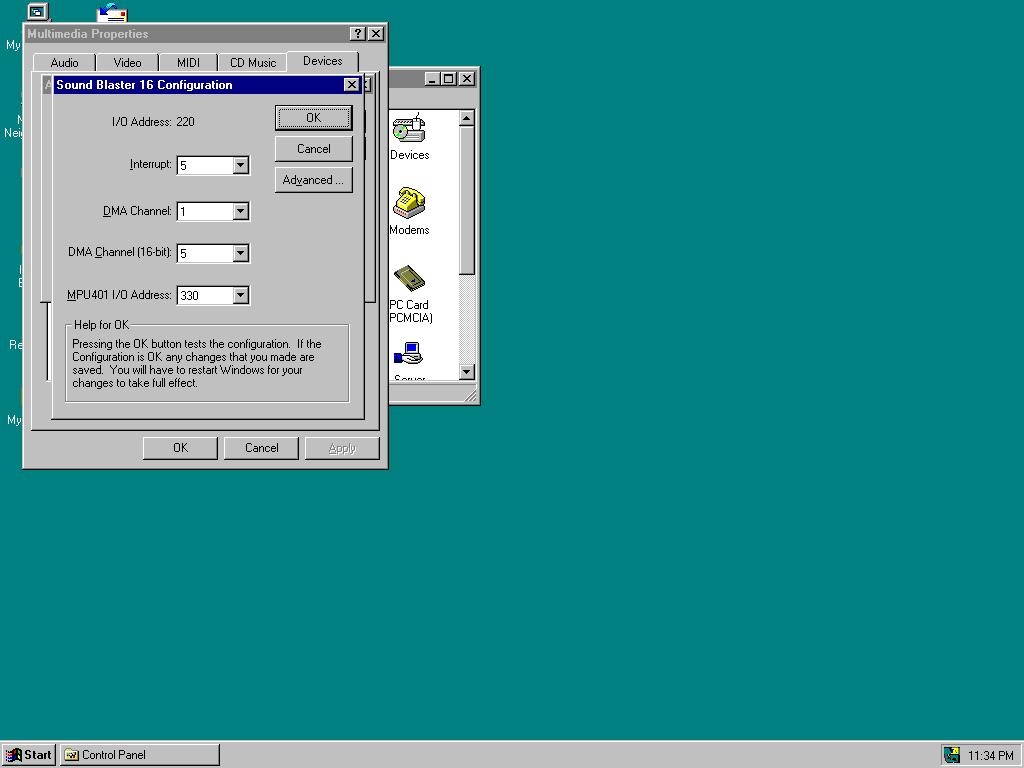Select the Devices icon in Control Panel

pos(409,130)
